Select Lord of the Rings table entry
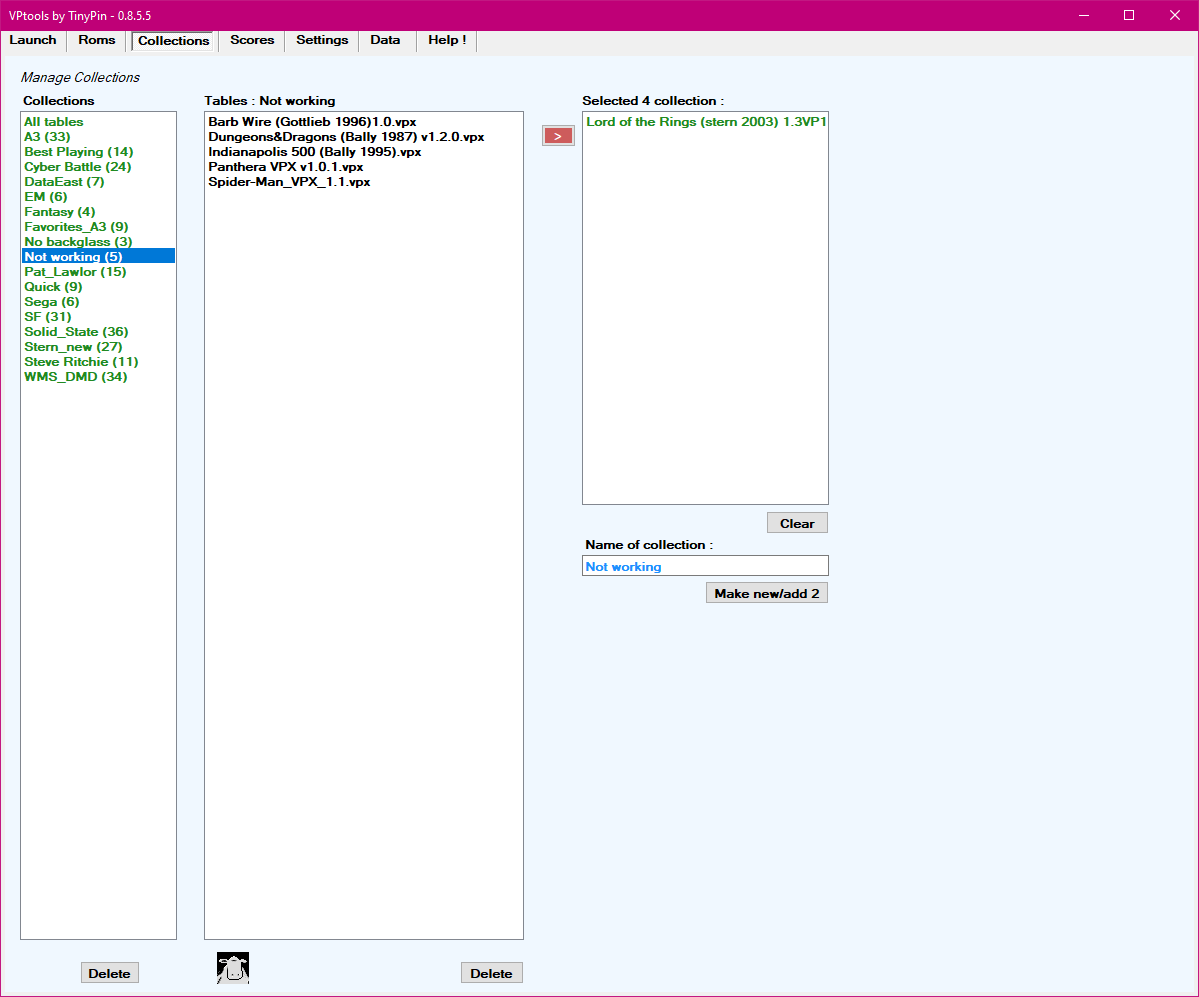1199x997 pixels. [x=705, y=122]
